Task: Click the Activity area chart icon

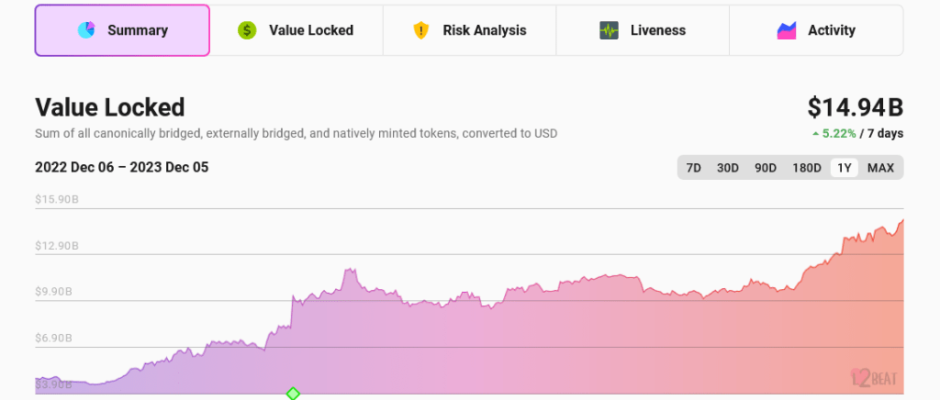Action: point(787,30)
